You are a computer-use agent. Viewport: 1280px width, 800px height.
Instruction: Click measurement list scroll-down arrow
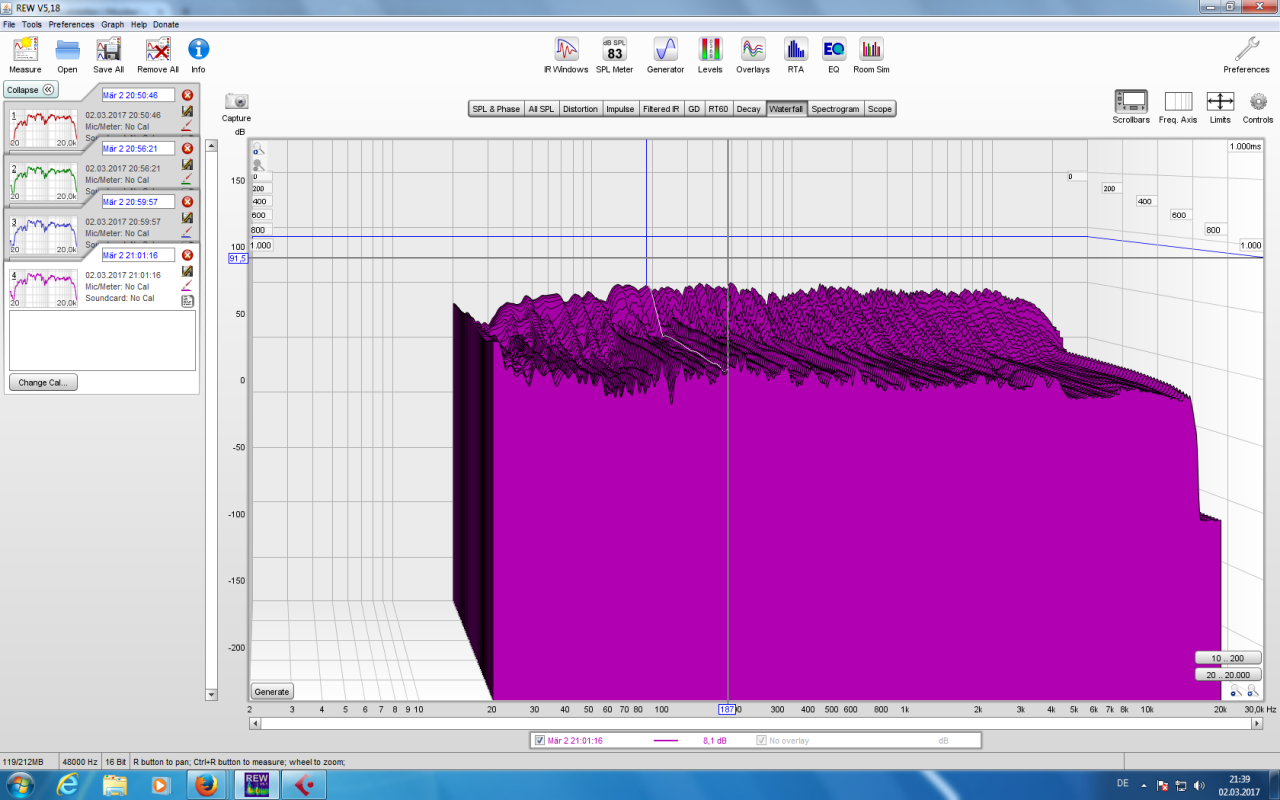point(211,694)
